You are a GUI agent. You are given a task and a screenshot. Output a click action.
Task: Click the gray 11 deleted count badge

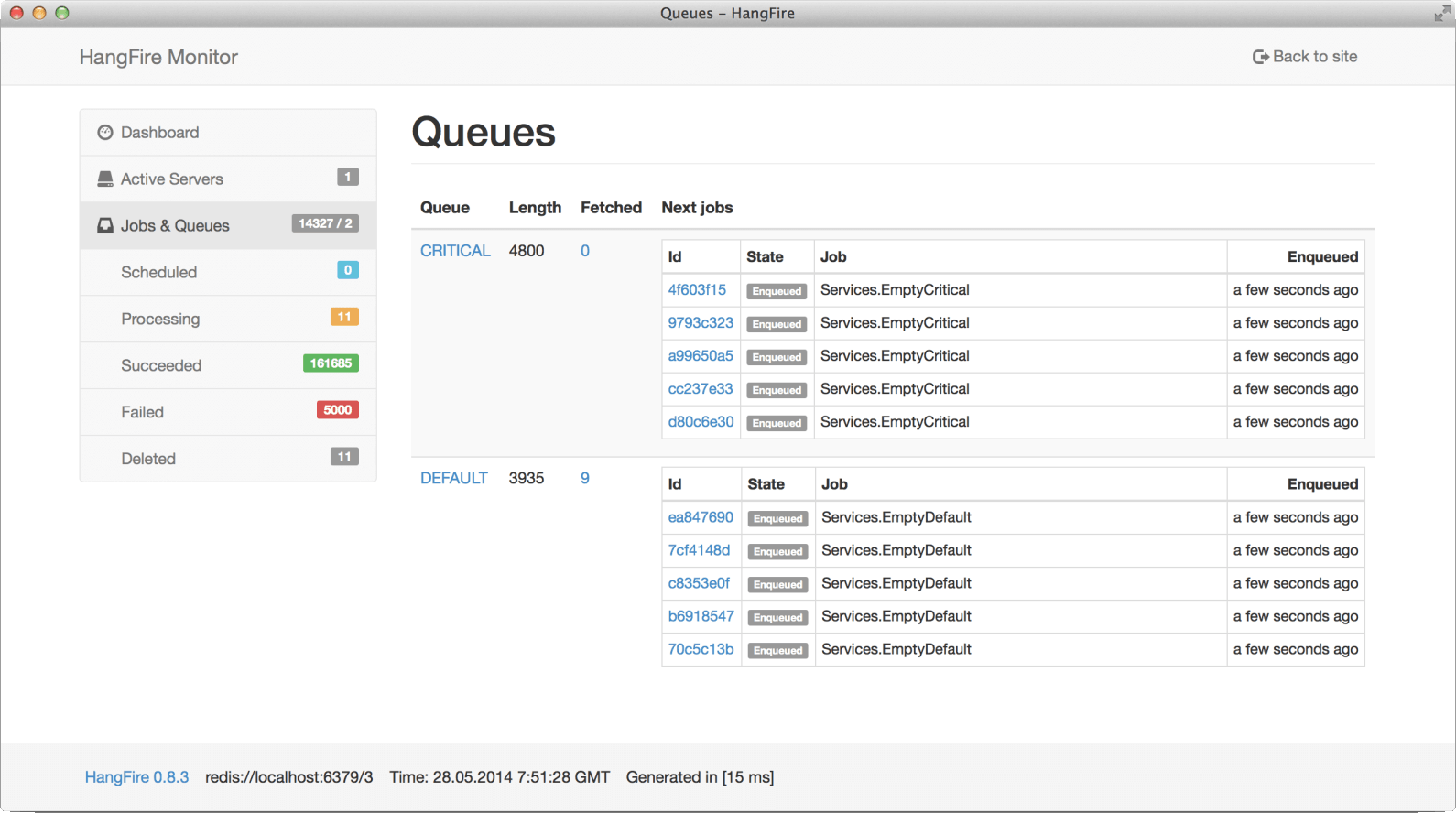[344, 457]
